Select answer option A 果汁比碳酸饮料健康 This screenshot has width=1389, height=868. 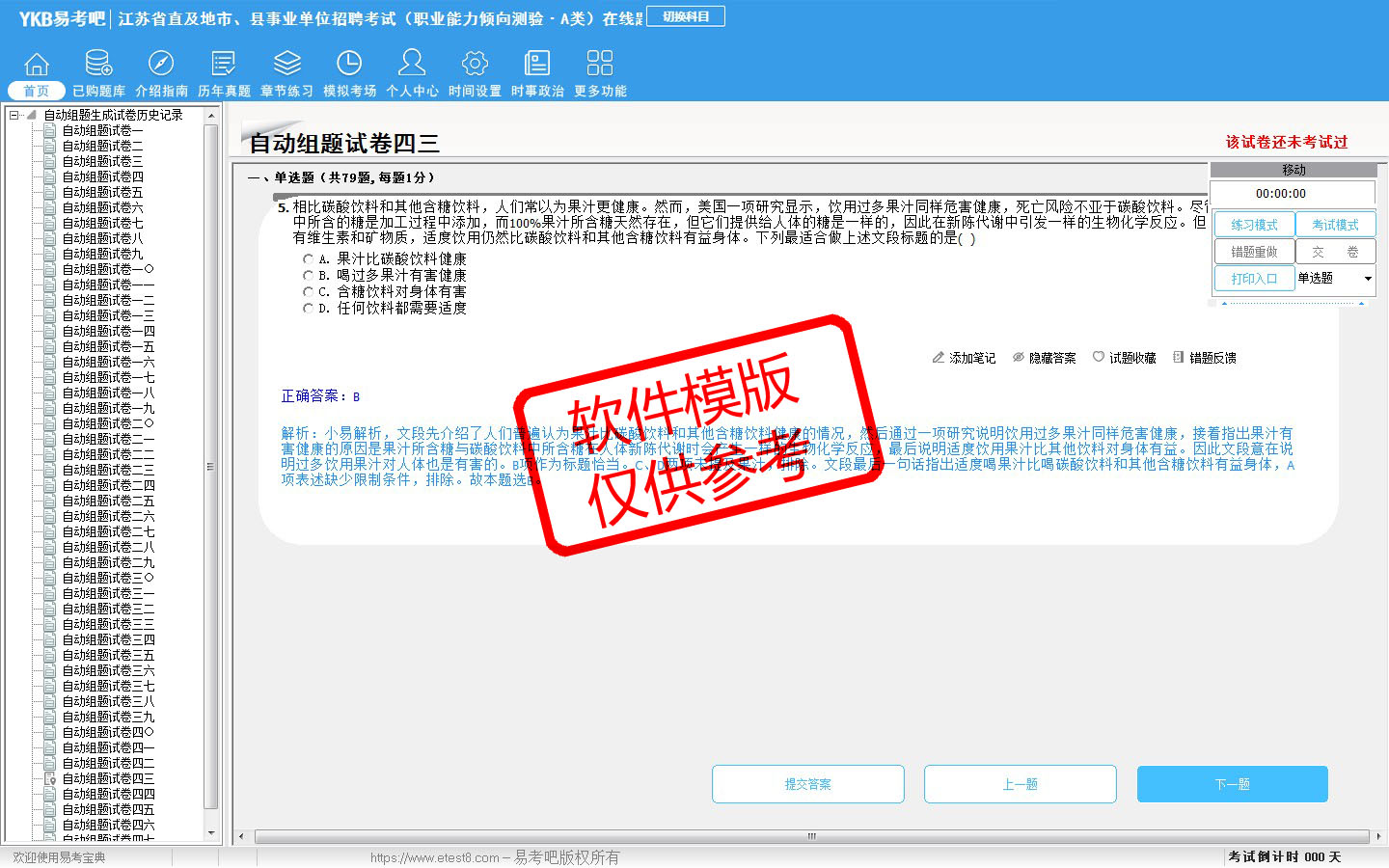tap(308, 259)
